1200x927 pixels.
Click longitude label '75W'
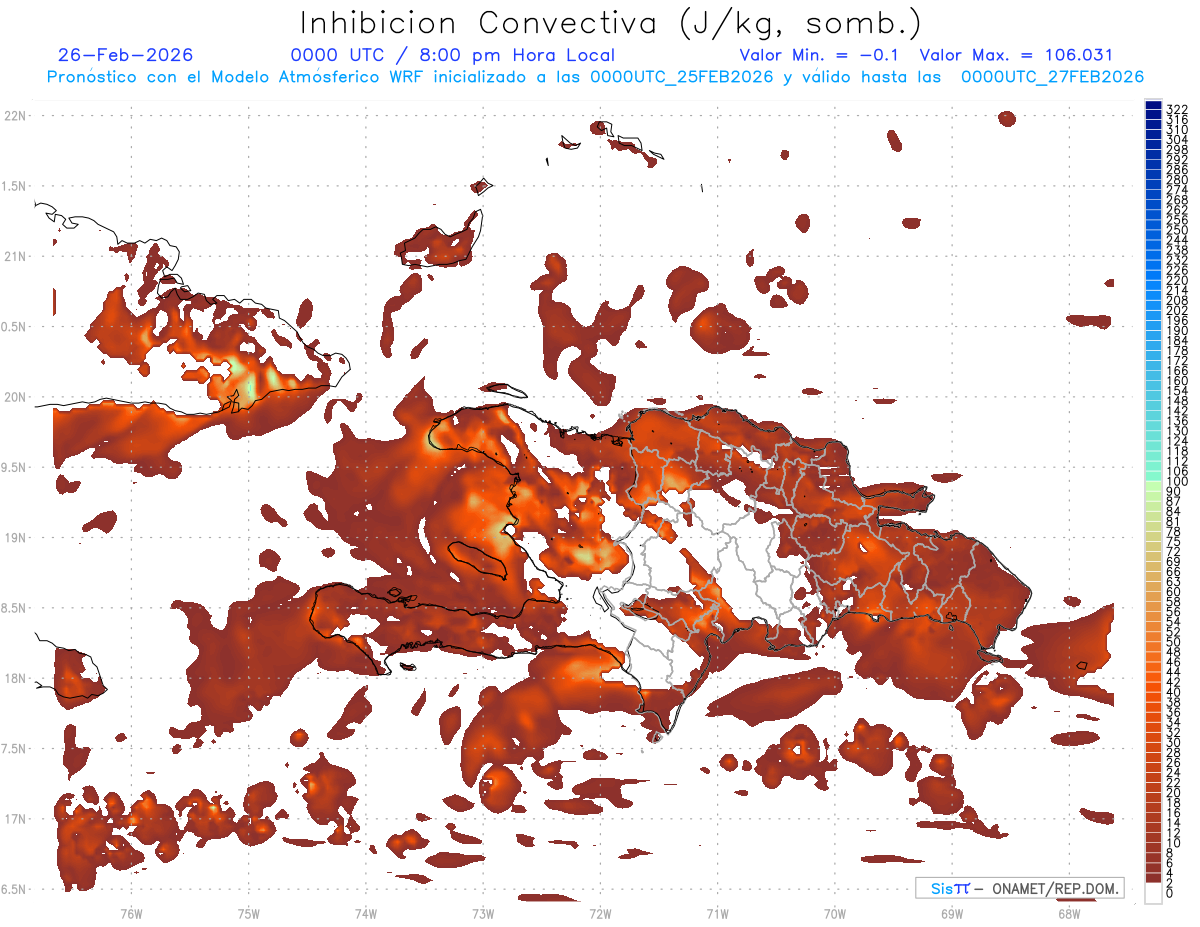249,913
